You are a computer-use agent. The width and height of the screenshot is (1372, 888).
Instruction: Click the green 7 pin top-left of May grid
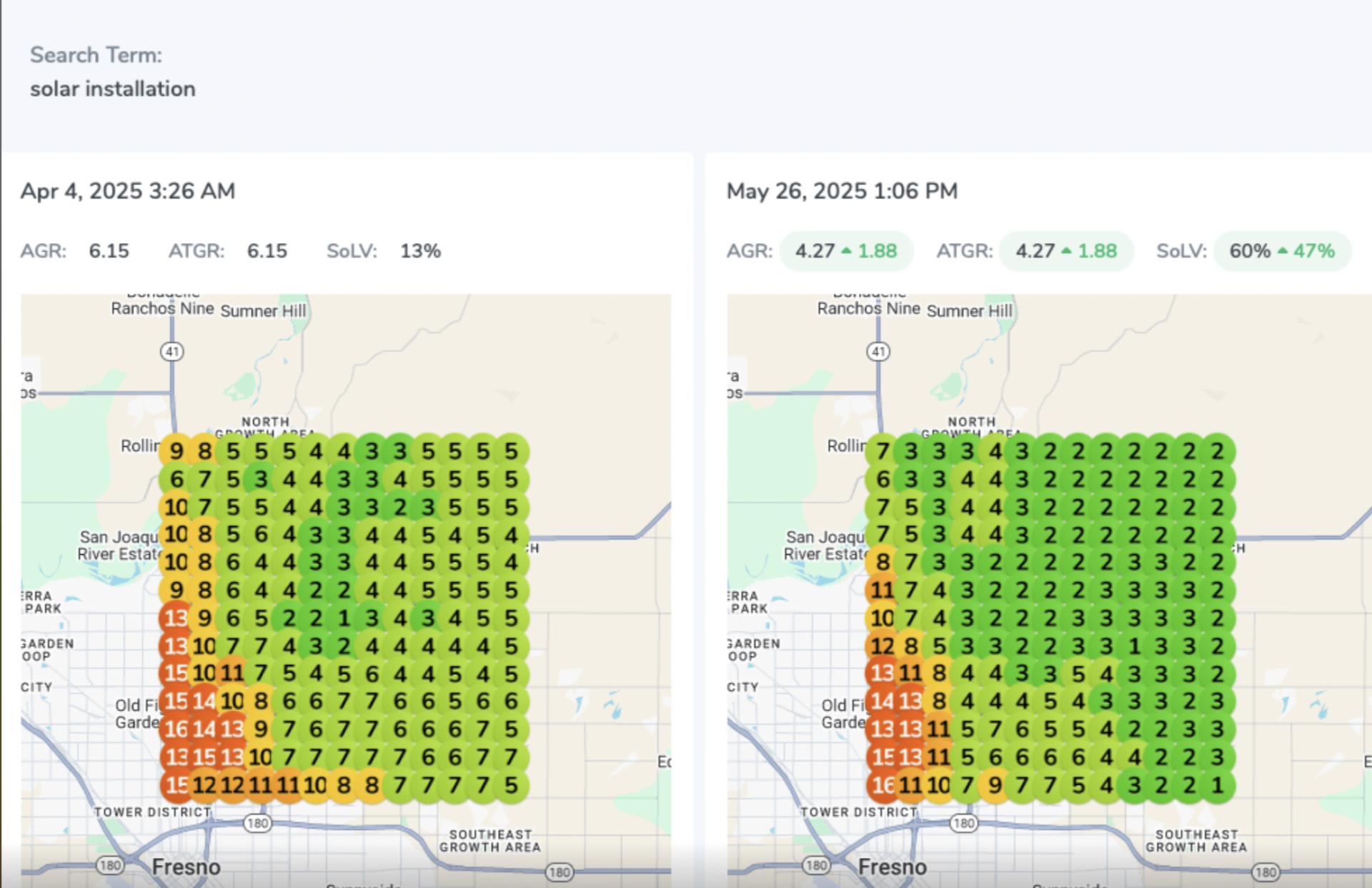882,450
